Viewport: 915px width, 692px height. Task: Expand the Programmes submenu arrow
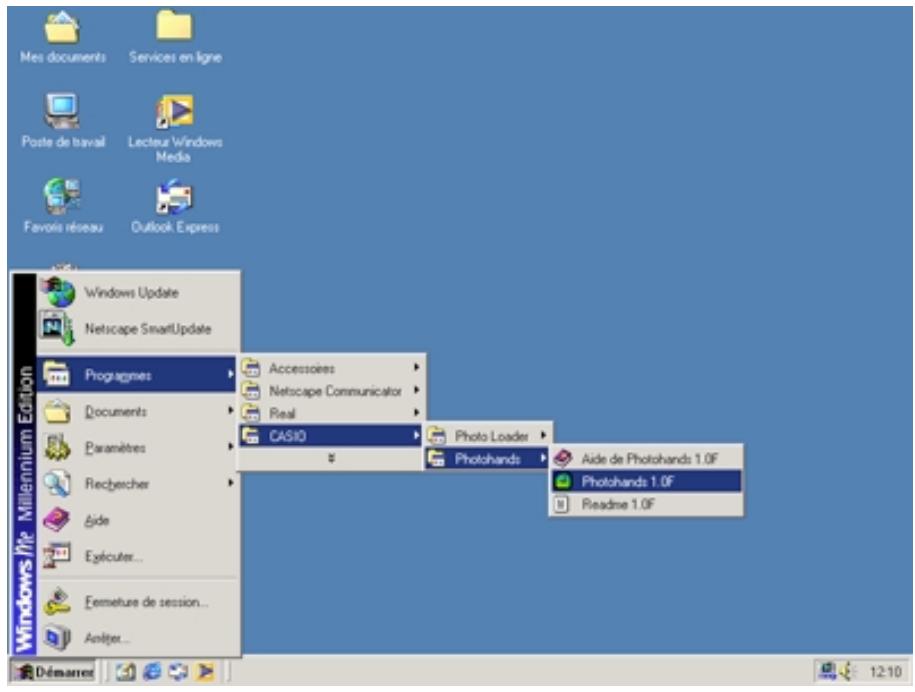point(231,374)
